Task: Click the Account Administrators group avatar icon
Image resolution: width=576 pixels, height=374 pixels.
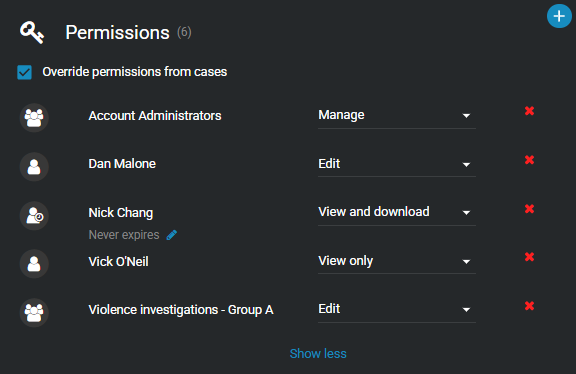Action: [34, 118]
